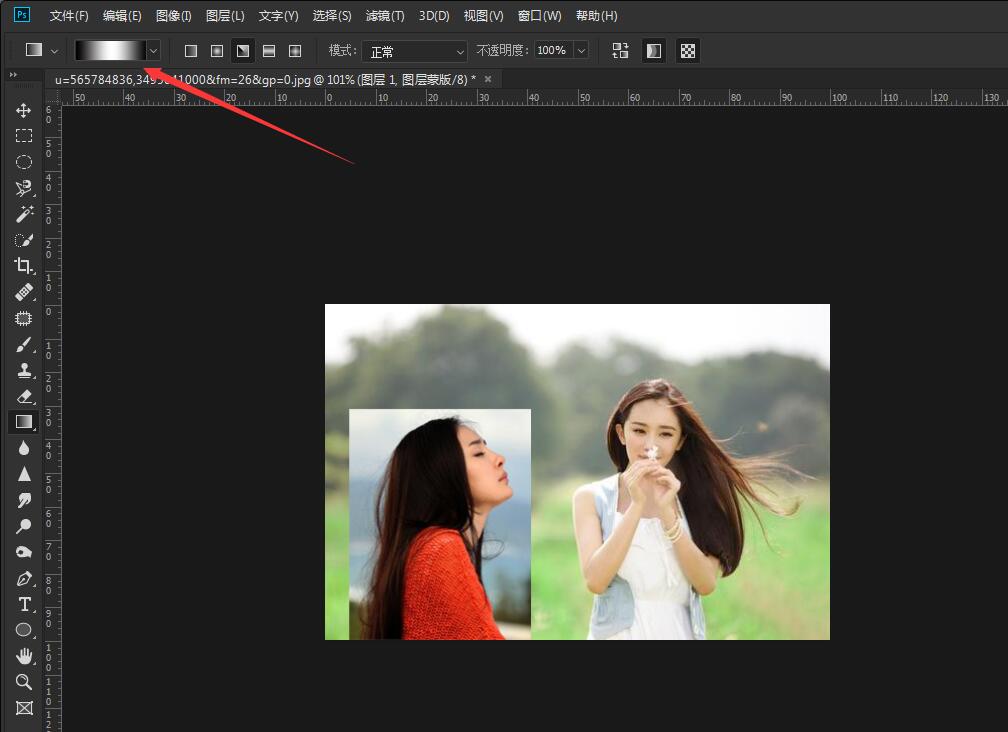
Task: Close the gp=0.jpg document tab
Action: pyautogui.click(x=488, y=79)
